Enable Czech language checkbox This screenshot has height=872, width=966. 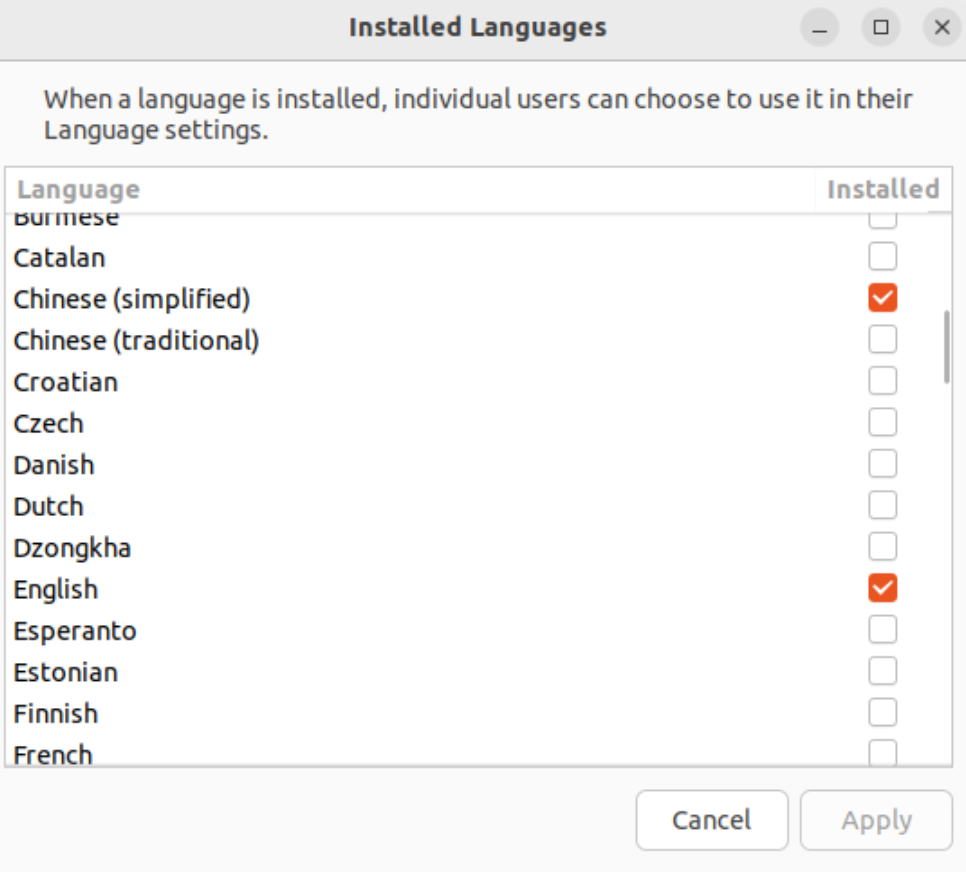tap(882, 423)
